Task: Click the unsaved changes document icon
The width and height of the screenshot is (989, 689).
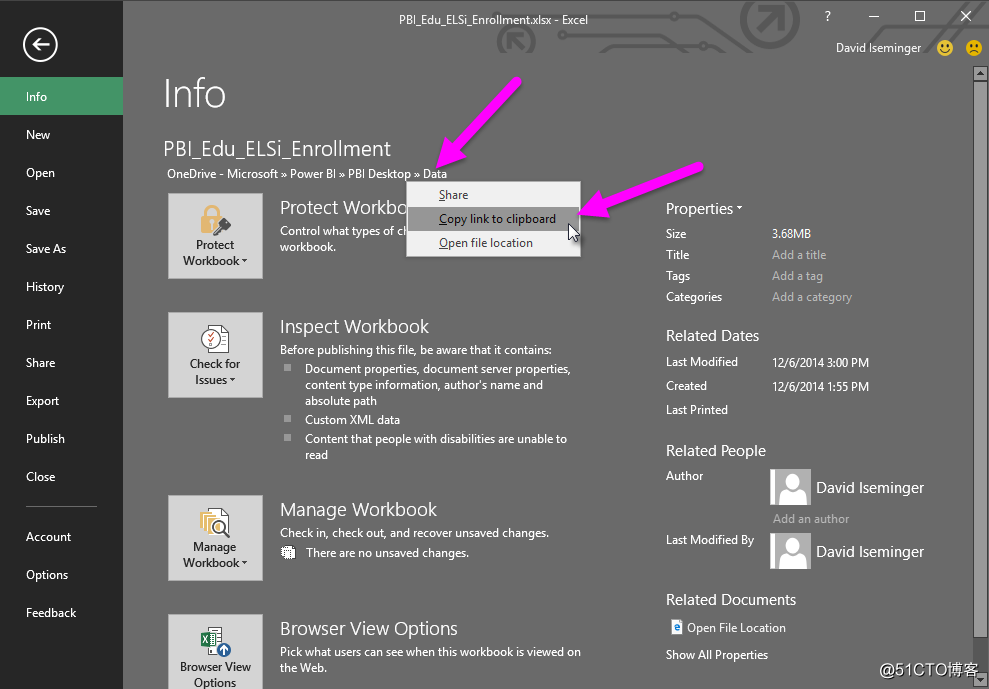Action: tap(288, 553)
